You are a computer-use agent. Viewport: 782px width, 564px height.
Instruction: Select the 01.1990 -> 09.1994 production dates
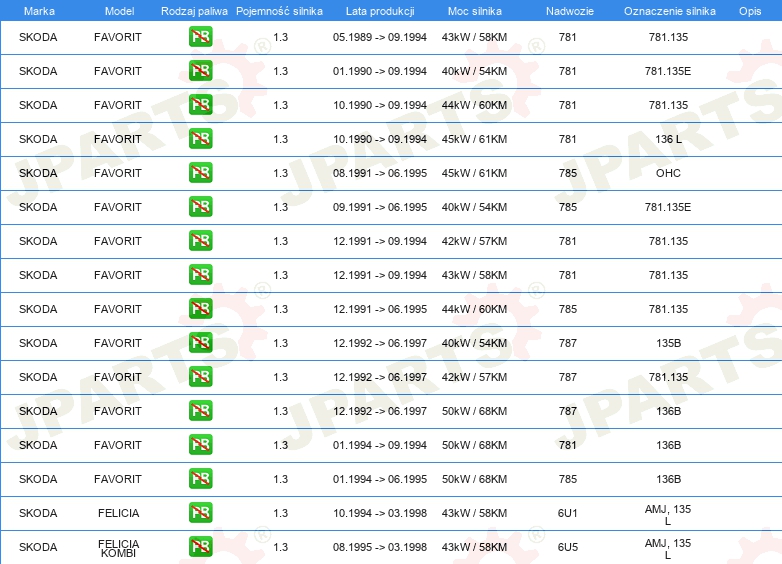tap(380, 71)
